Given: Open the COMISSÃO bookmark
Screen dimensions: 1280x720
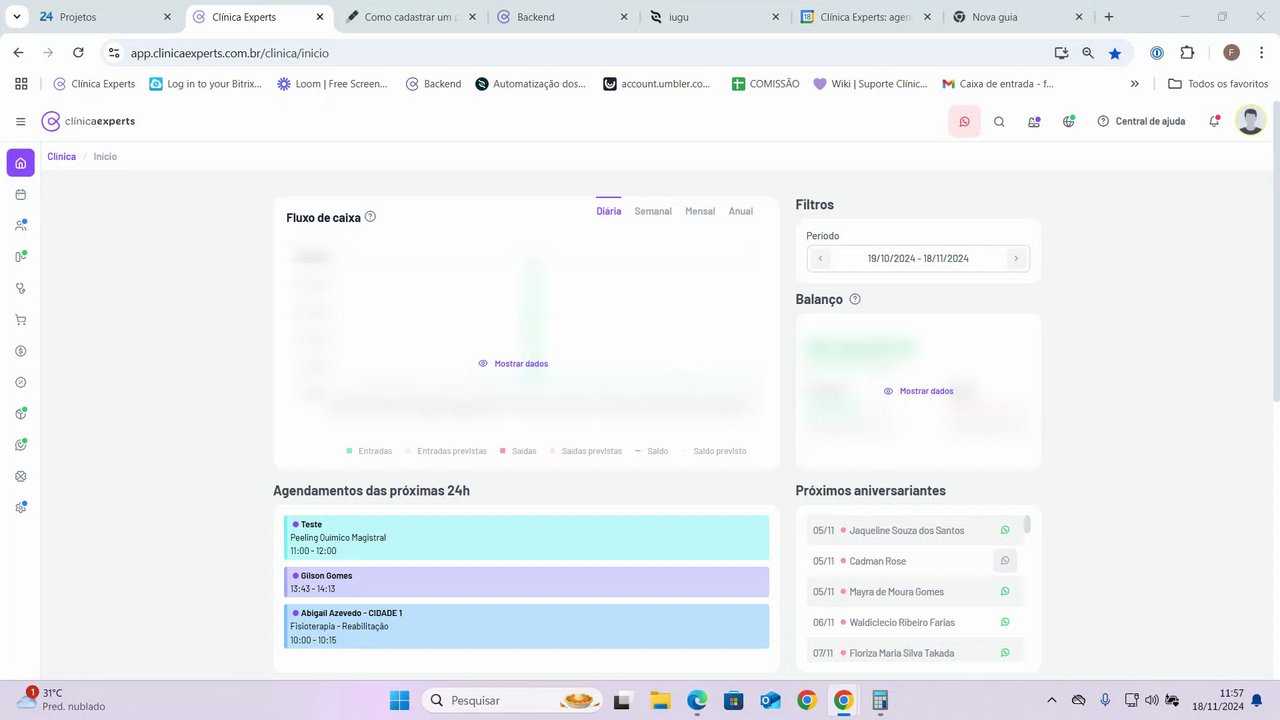Looking at the screenshot, I should 765,84.
